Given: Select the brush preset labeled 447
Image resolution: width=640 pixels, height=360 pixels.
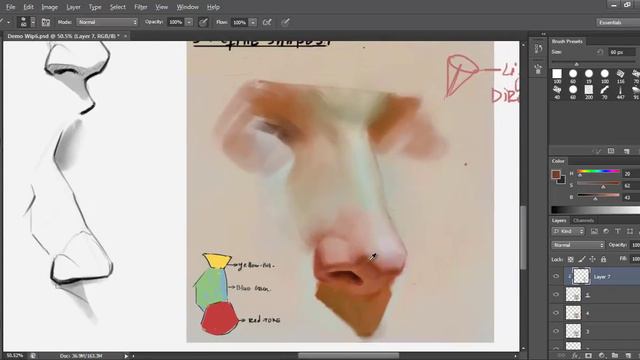Looking at the screenshot, I should (620, 92).
